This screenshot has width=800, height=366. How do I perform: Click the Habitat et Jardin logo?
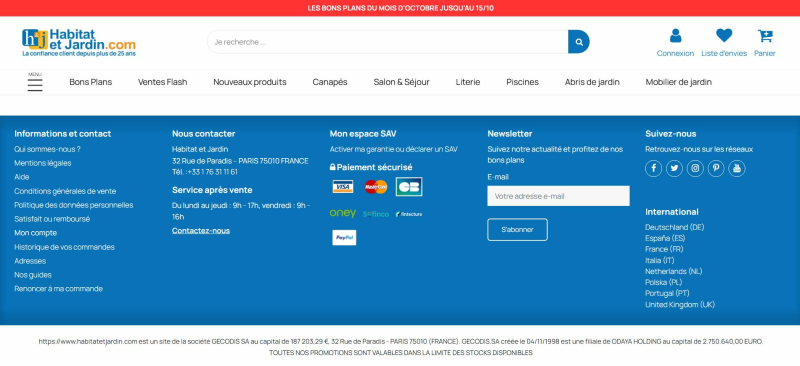(79, 42)
